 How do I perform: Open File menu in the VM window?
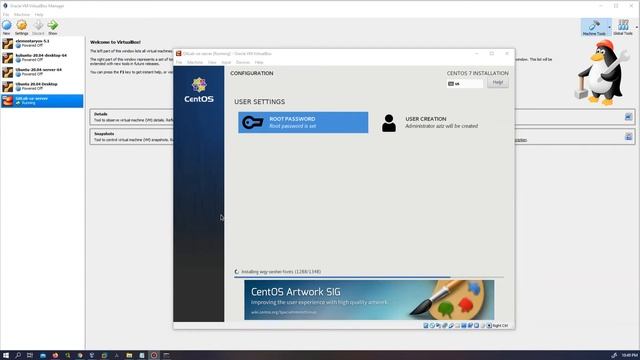[x=179, y=62]
